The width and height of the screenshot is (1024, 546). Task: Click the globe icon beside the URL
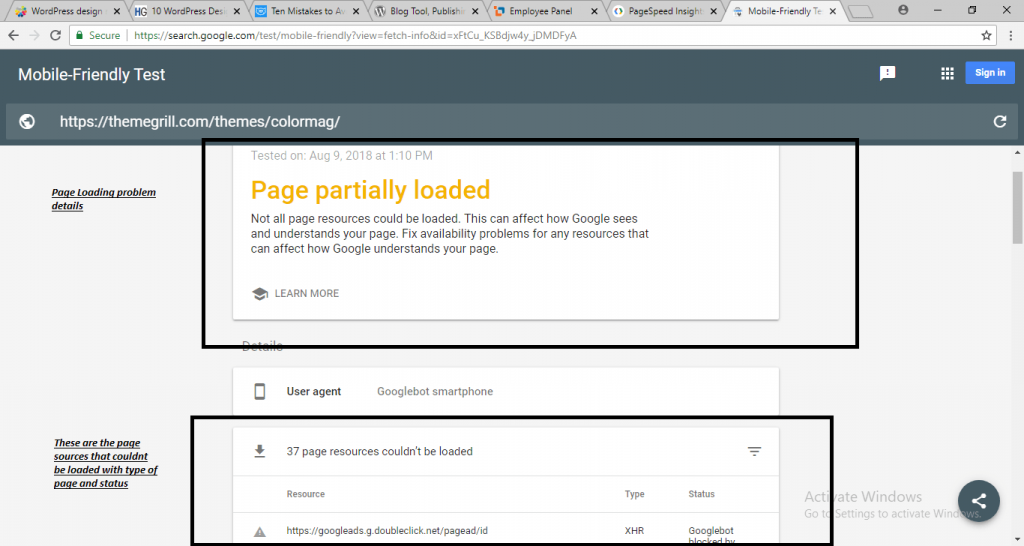[27, 121]
